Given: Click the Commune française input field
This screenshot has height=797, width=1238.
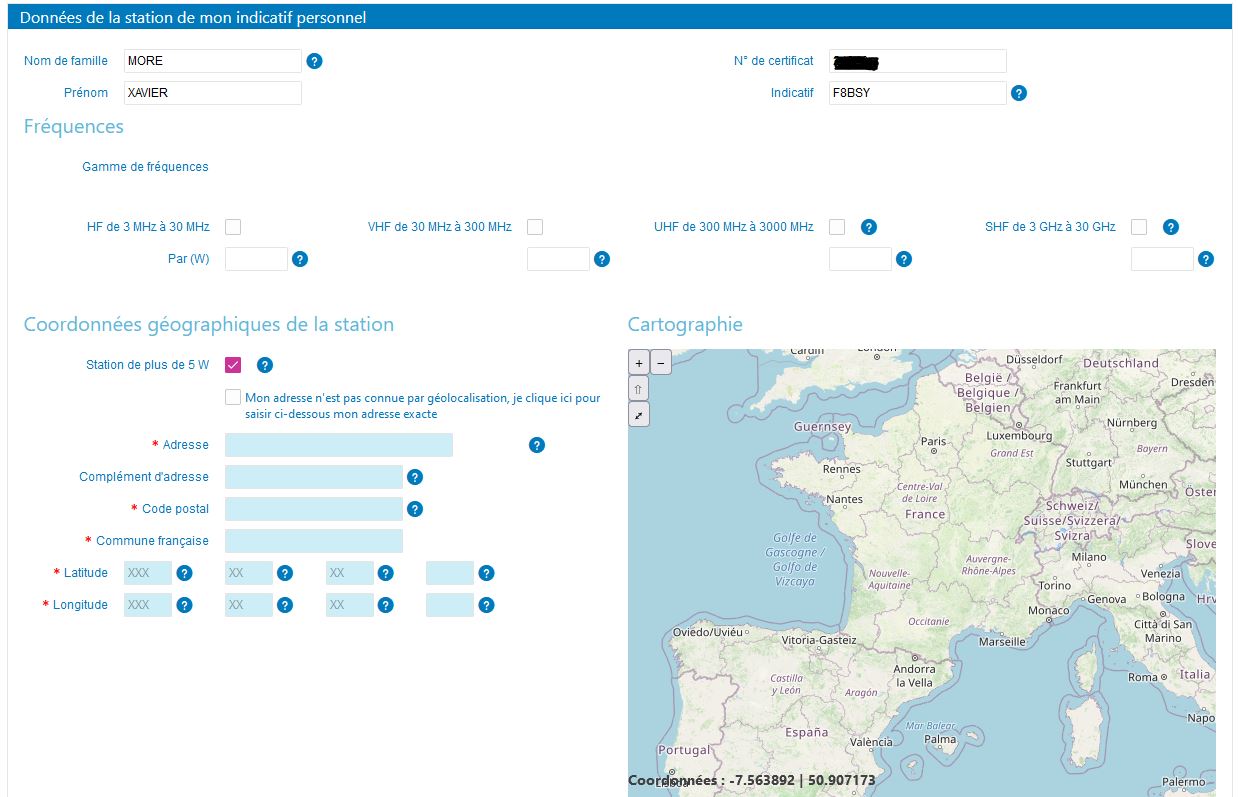Looking at the screenshot, I should point(314,541).
